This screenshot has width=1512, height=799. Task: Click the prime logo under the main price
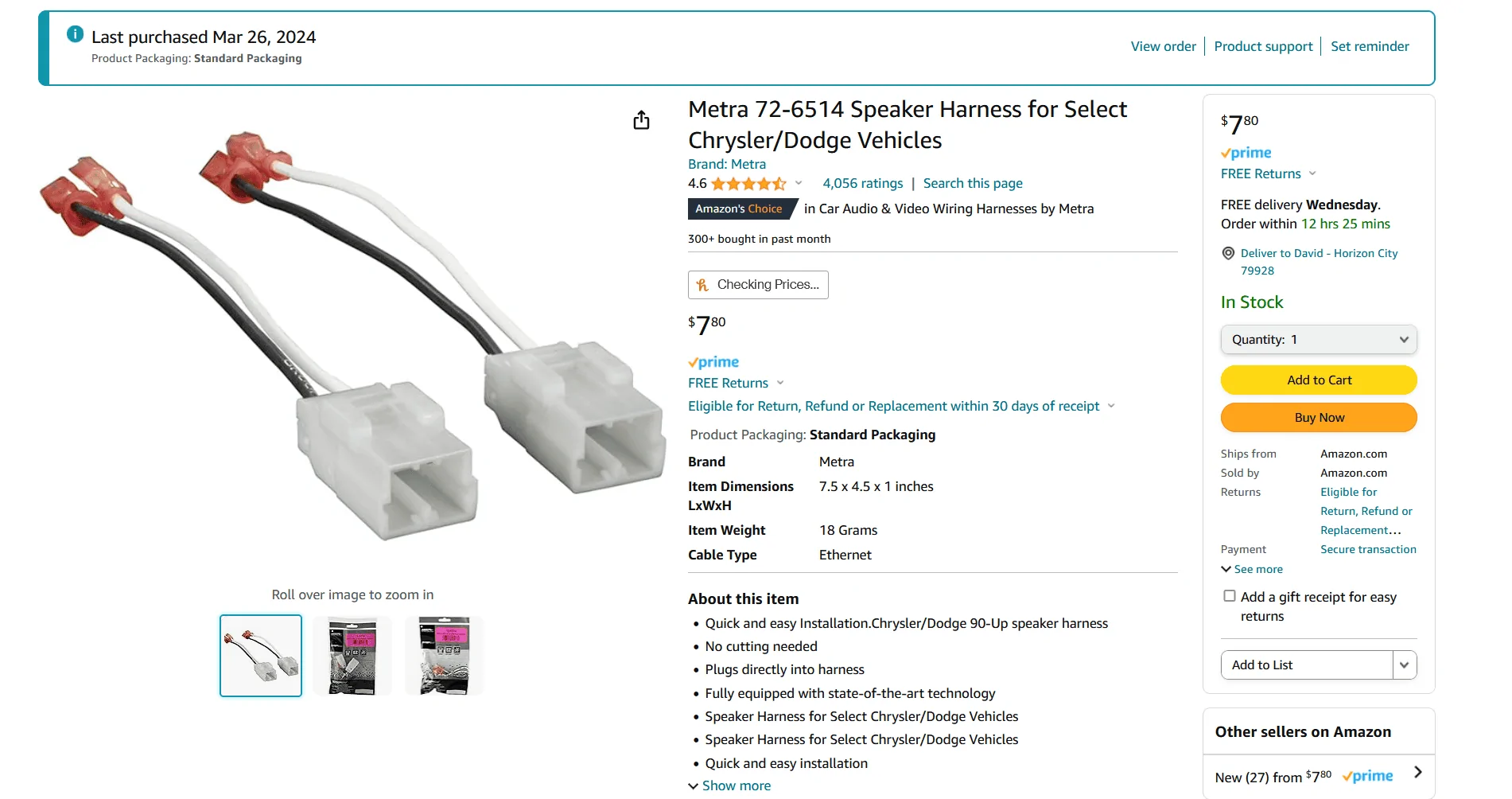coord(713,362)
